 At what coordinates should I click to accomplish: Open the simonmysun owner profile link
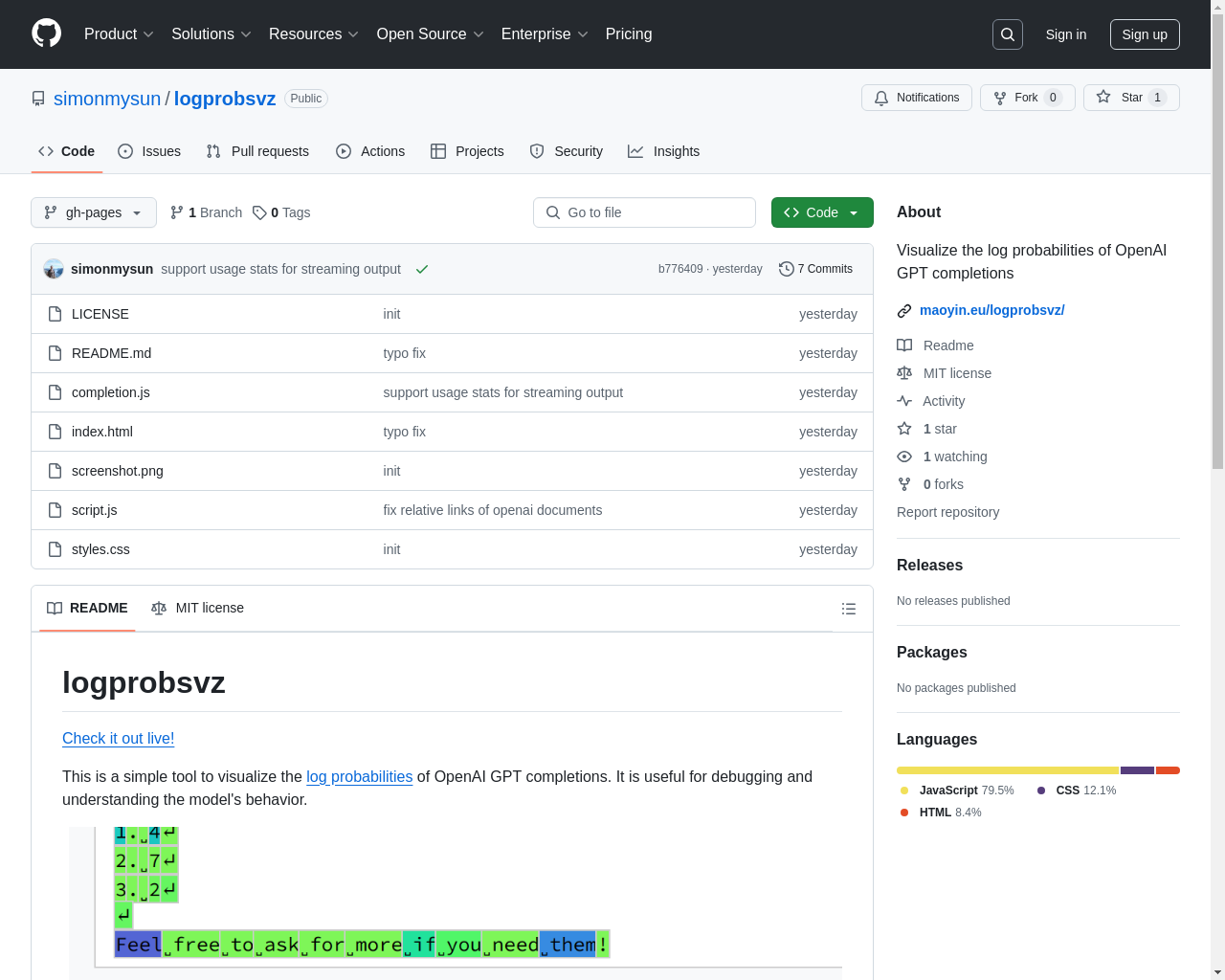coord(107,99)
